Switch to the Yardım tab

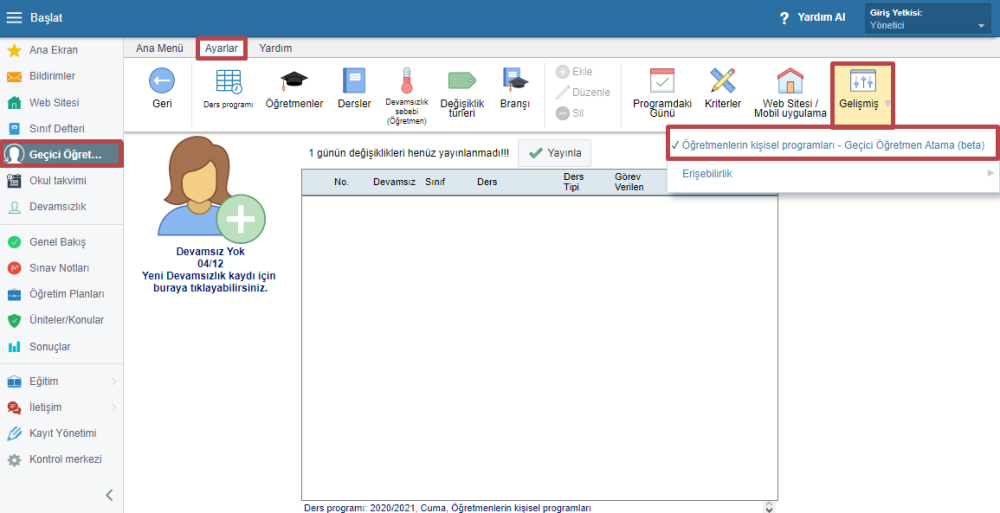tap(276, 48)
